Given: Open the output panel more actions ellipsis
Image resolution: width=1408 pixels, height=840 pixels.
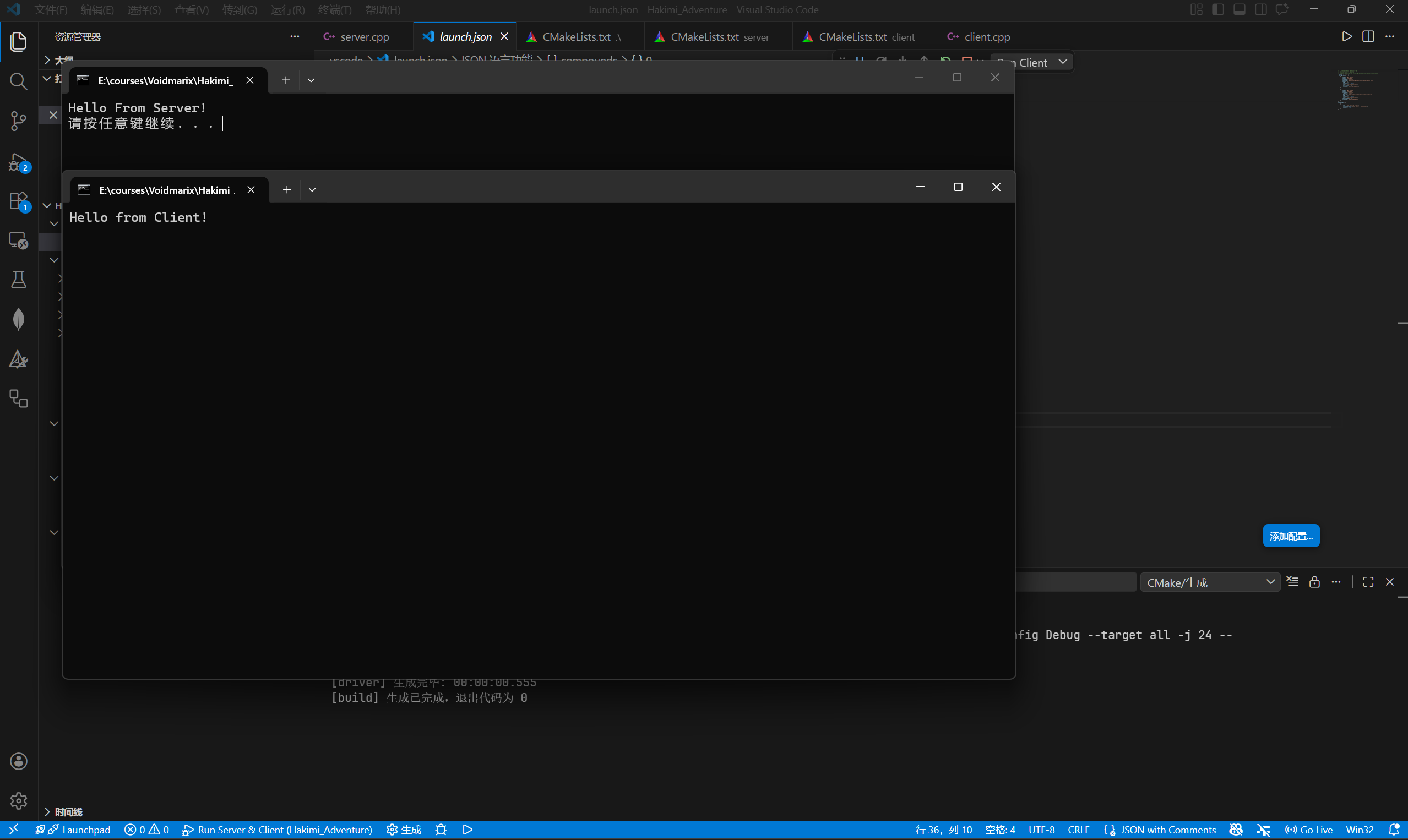Looking at the screenshot, I should [1336, 582].
